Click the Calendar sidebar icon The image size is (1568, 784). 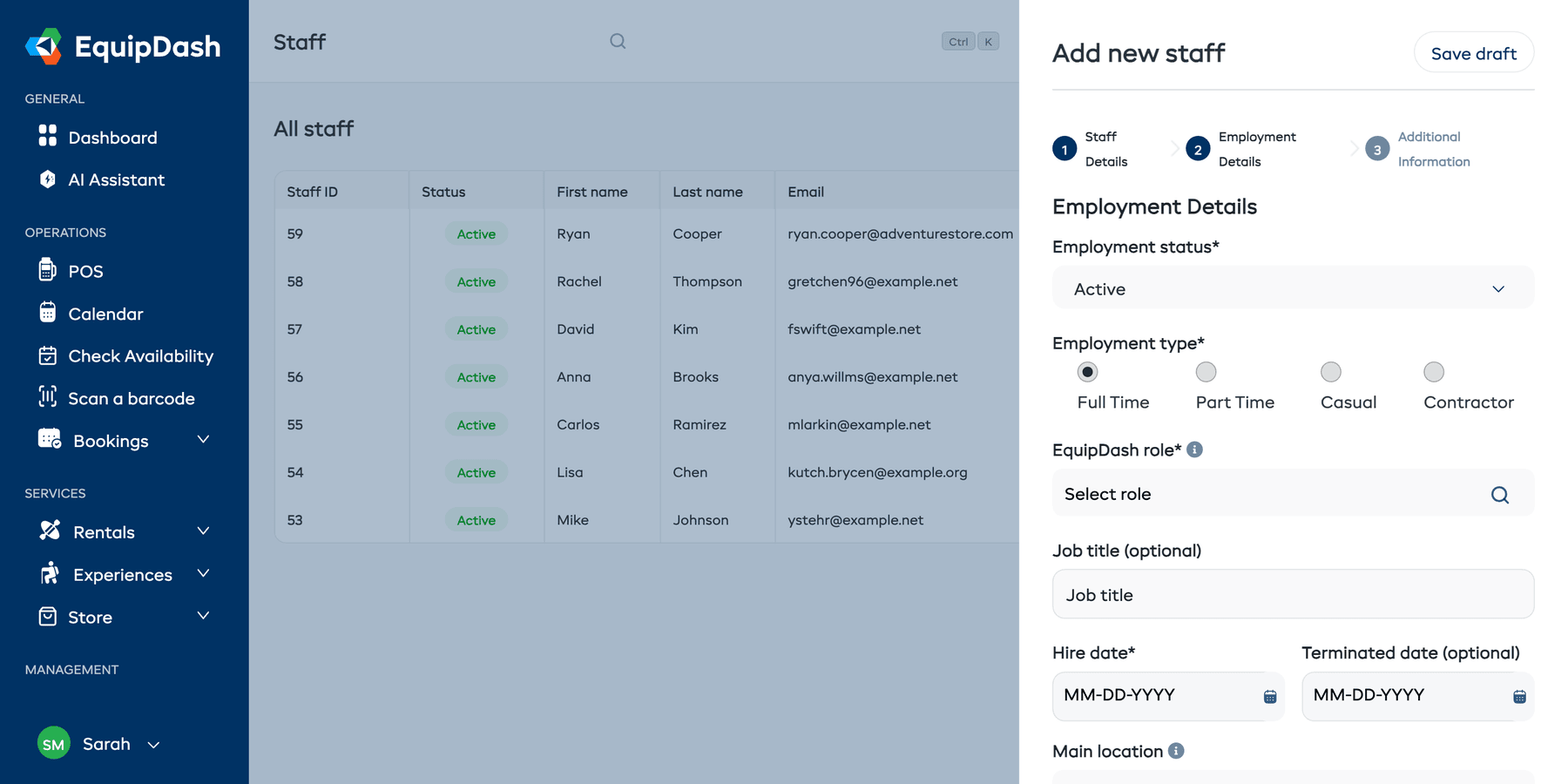(49, 314)
